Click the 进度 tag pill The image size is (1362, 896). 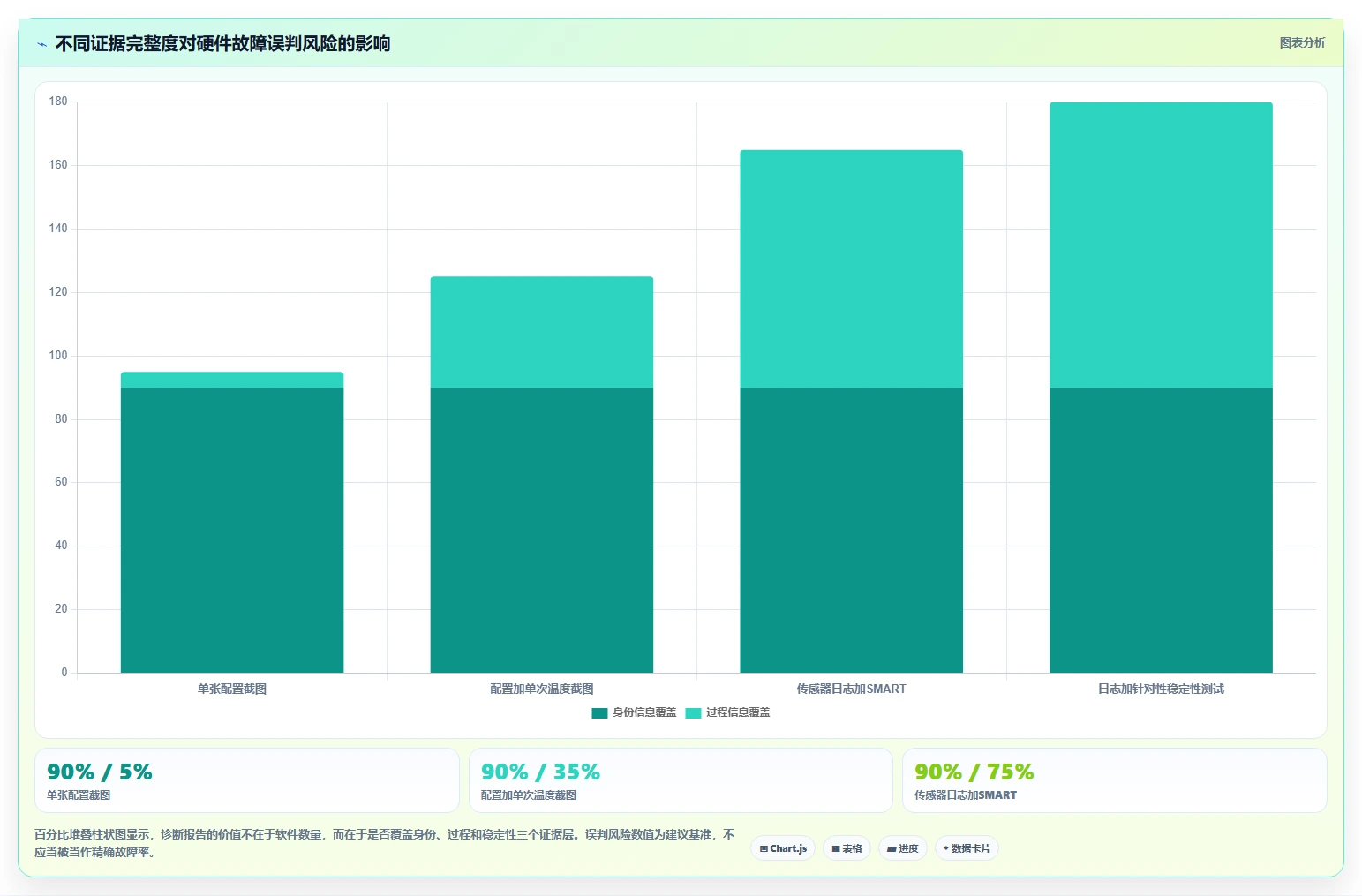pos(903,848)
